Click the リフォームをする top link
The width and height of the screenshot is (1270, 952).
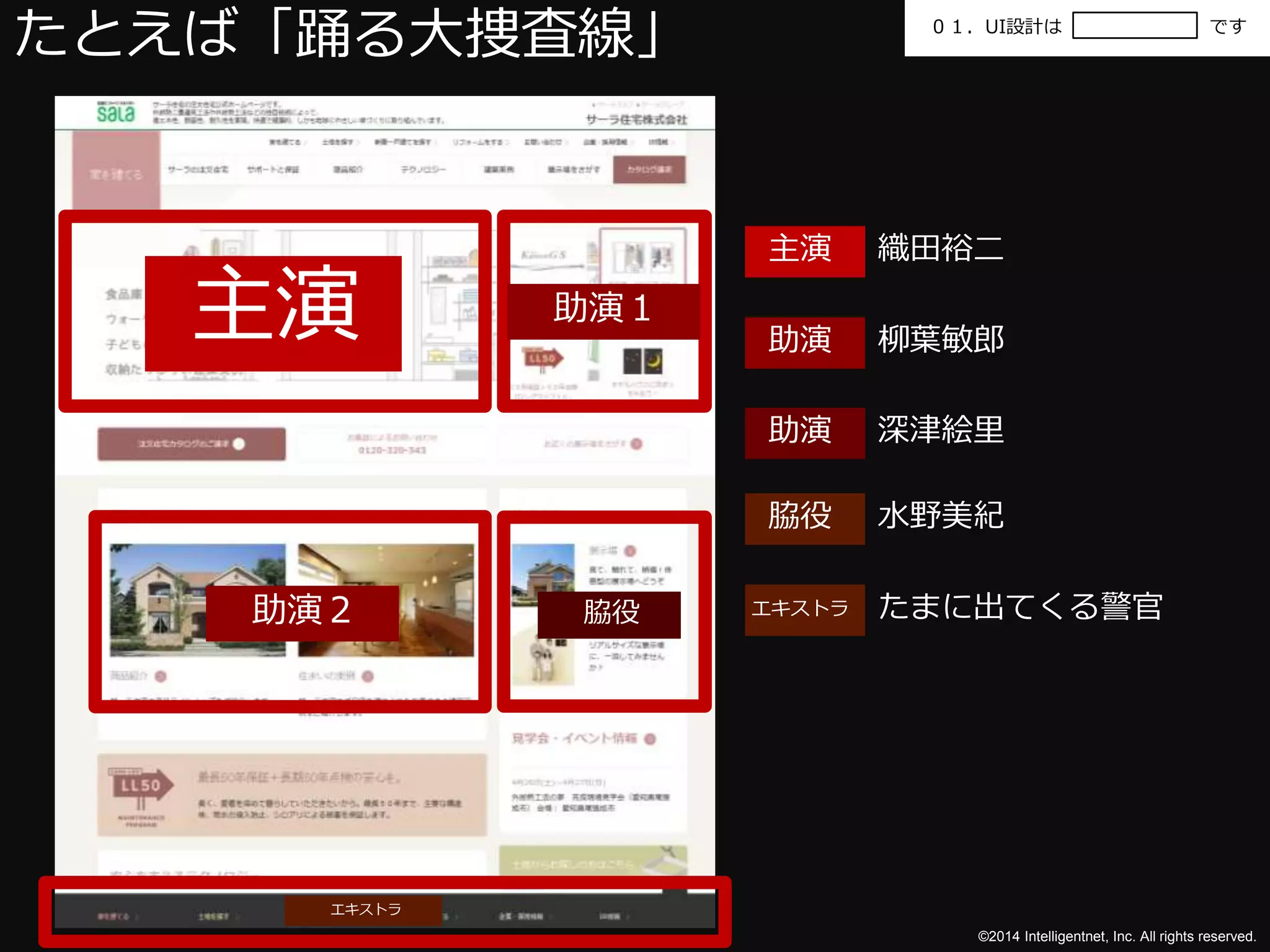point(481,143)
